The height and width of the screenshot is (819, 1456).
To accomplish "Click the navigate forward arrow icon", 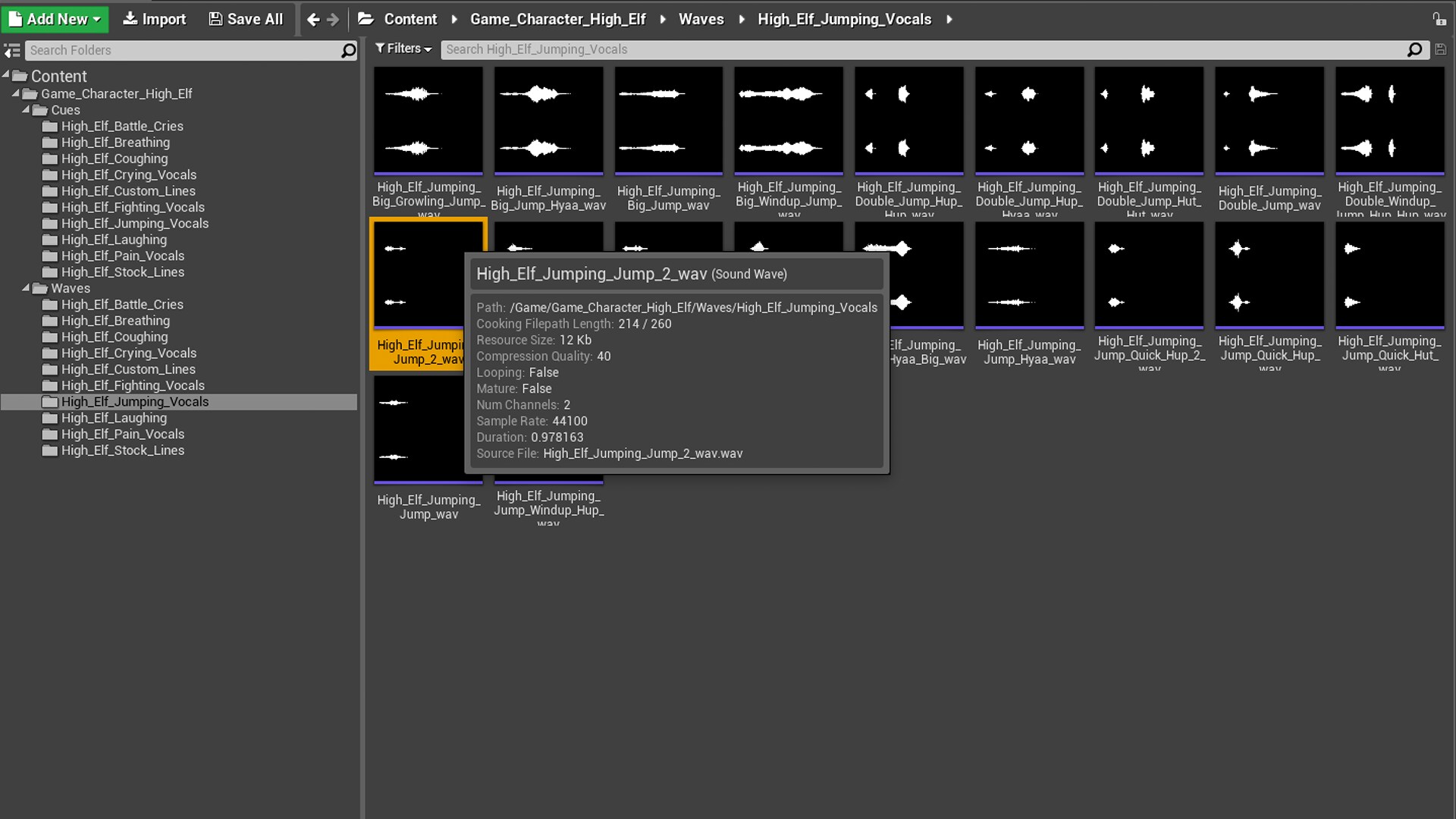I will (333, 20).
